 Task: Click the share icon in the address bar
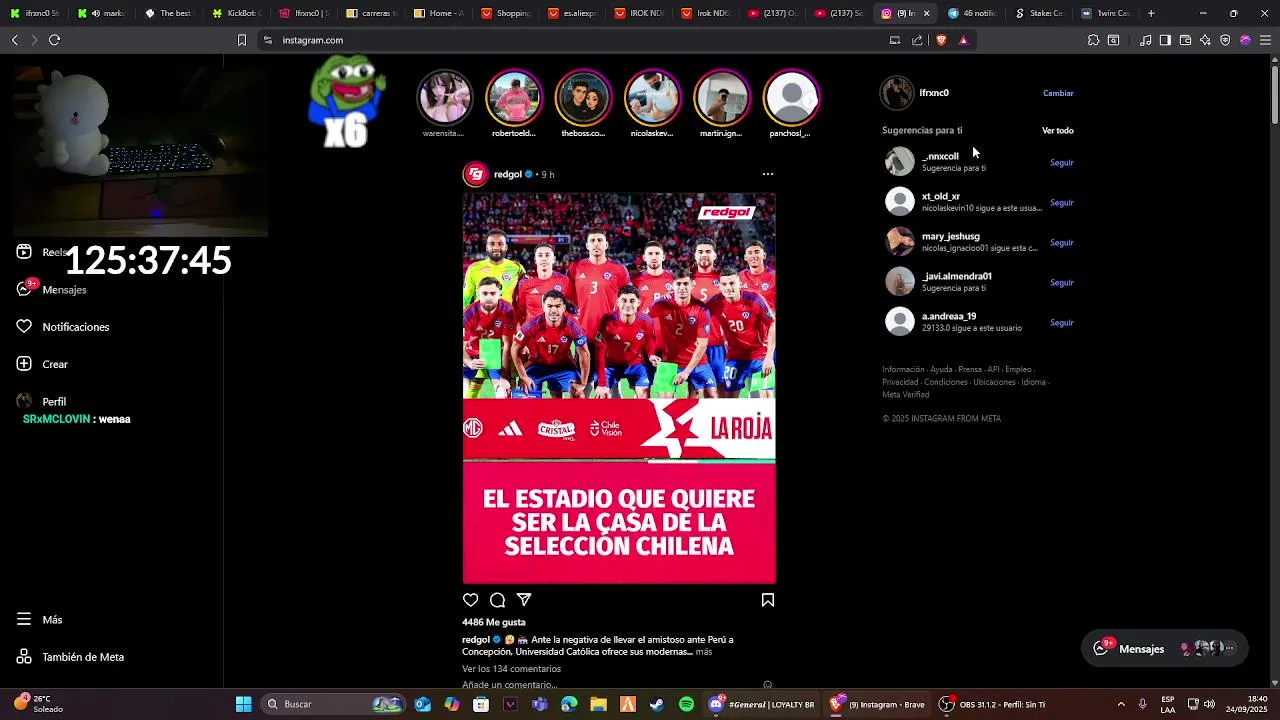(x=917, y=40)
